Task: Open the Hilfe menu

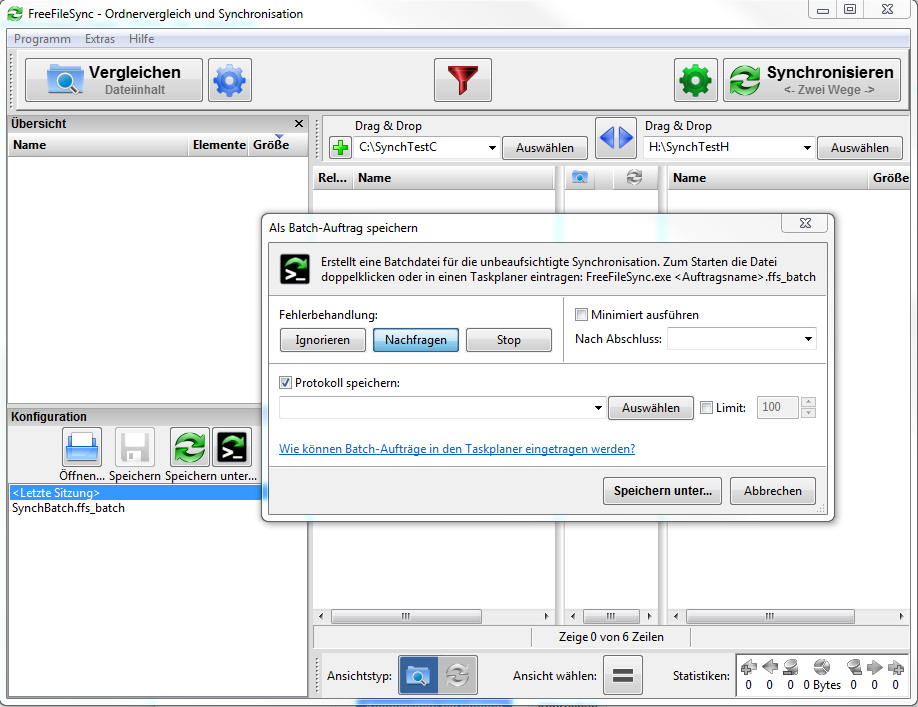Action: [x=141, y=39]
